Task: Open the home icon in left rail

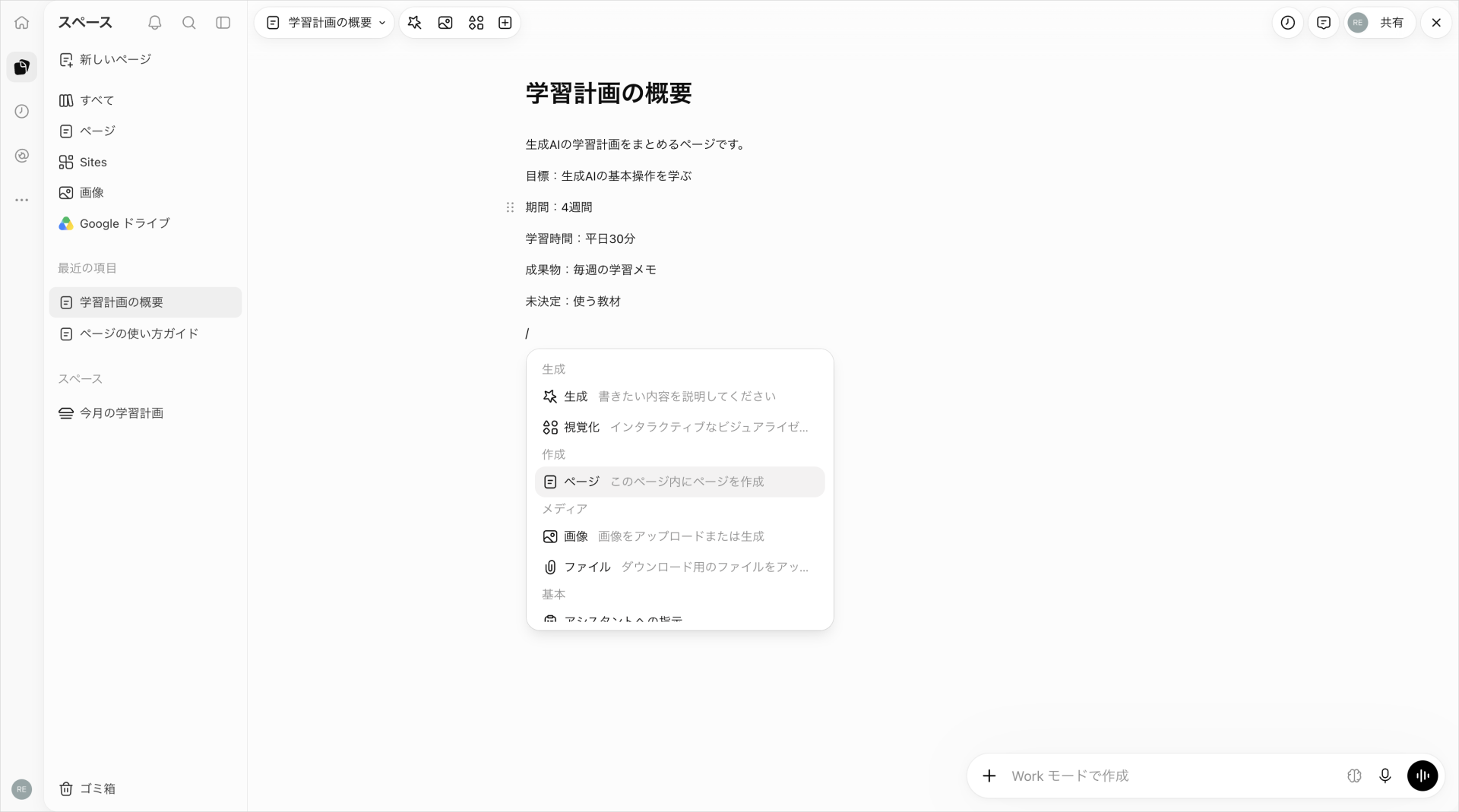Action: click(22, 23)
